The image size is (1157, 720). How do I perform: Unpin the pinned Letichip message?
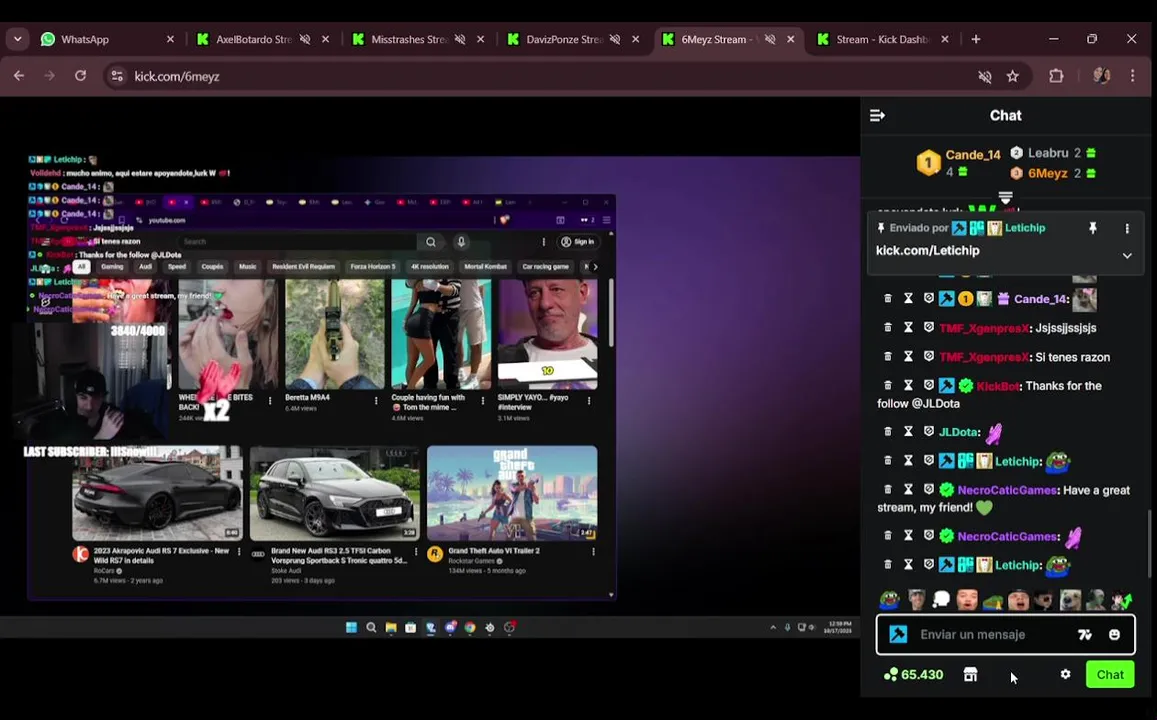click(x=1093, y=229)
